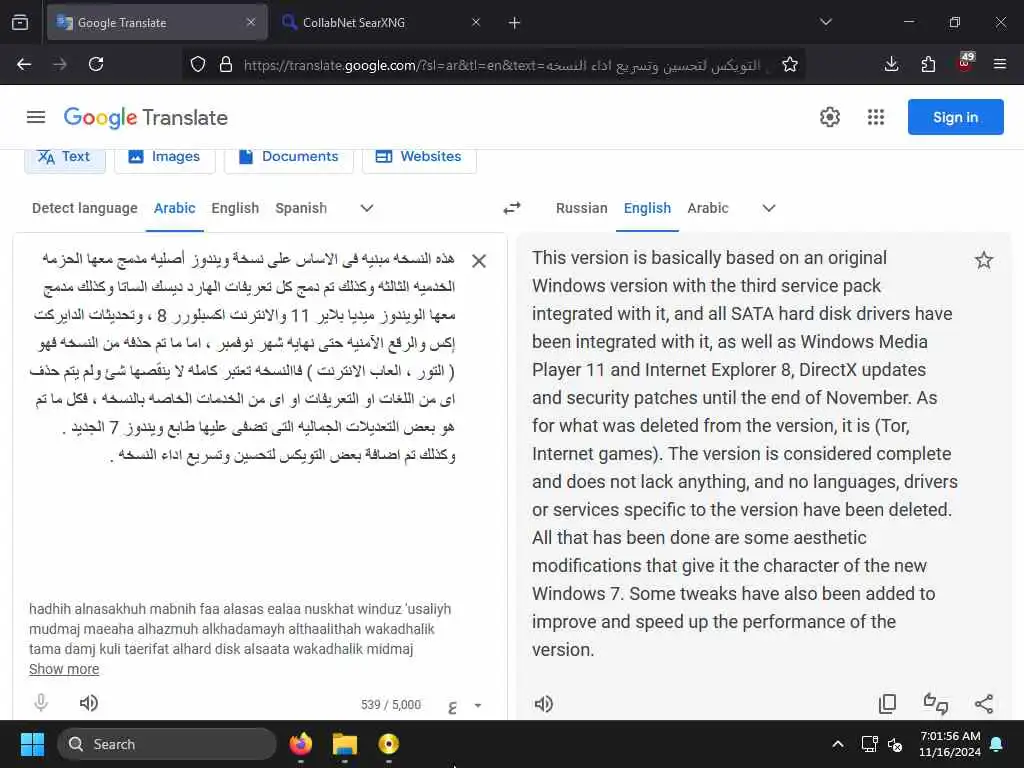
Task: Expand input tools dropdown arrow
Action: tap(477, 705)
